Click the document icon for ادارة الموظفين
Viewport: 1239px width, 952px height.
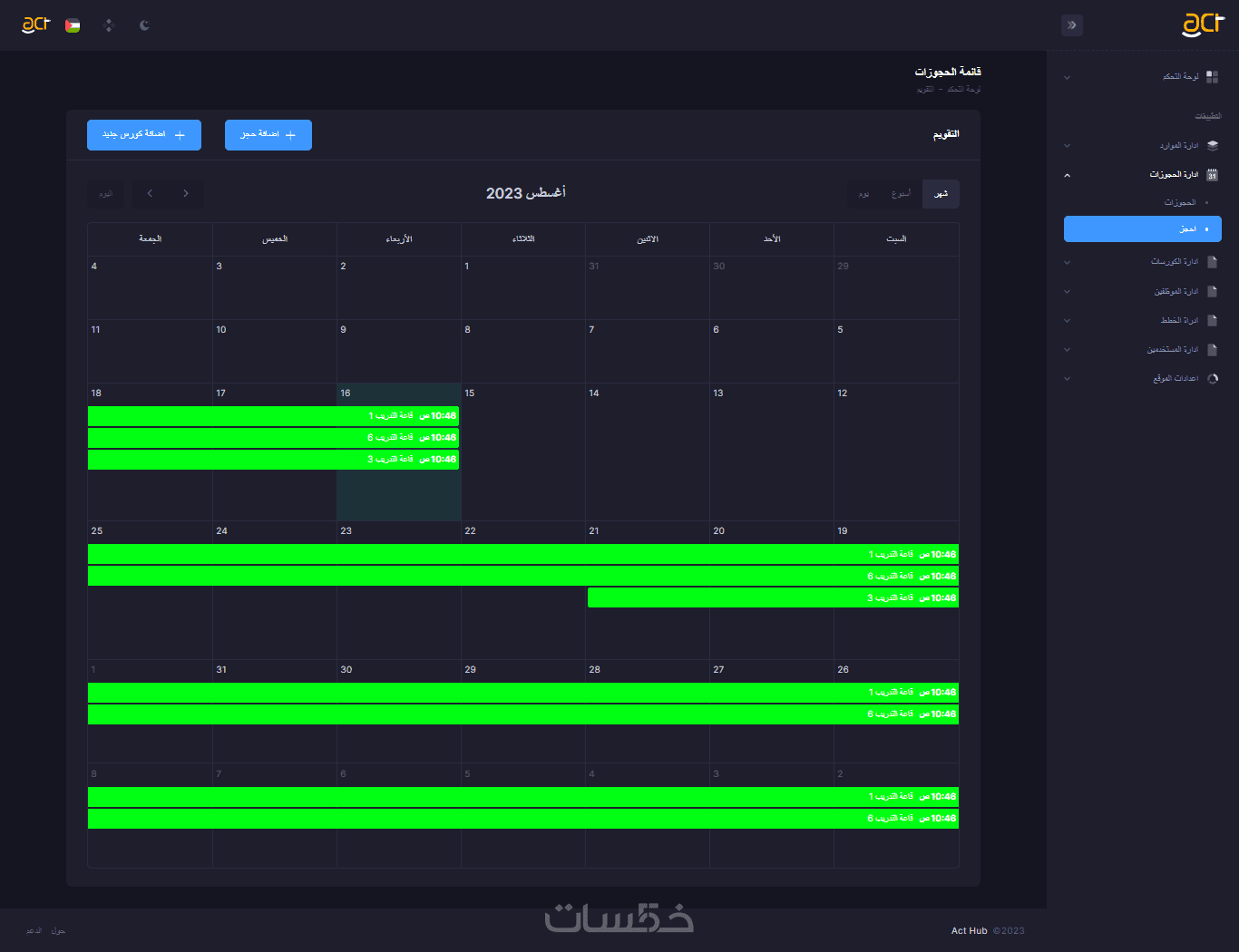coord(1213,291)
